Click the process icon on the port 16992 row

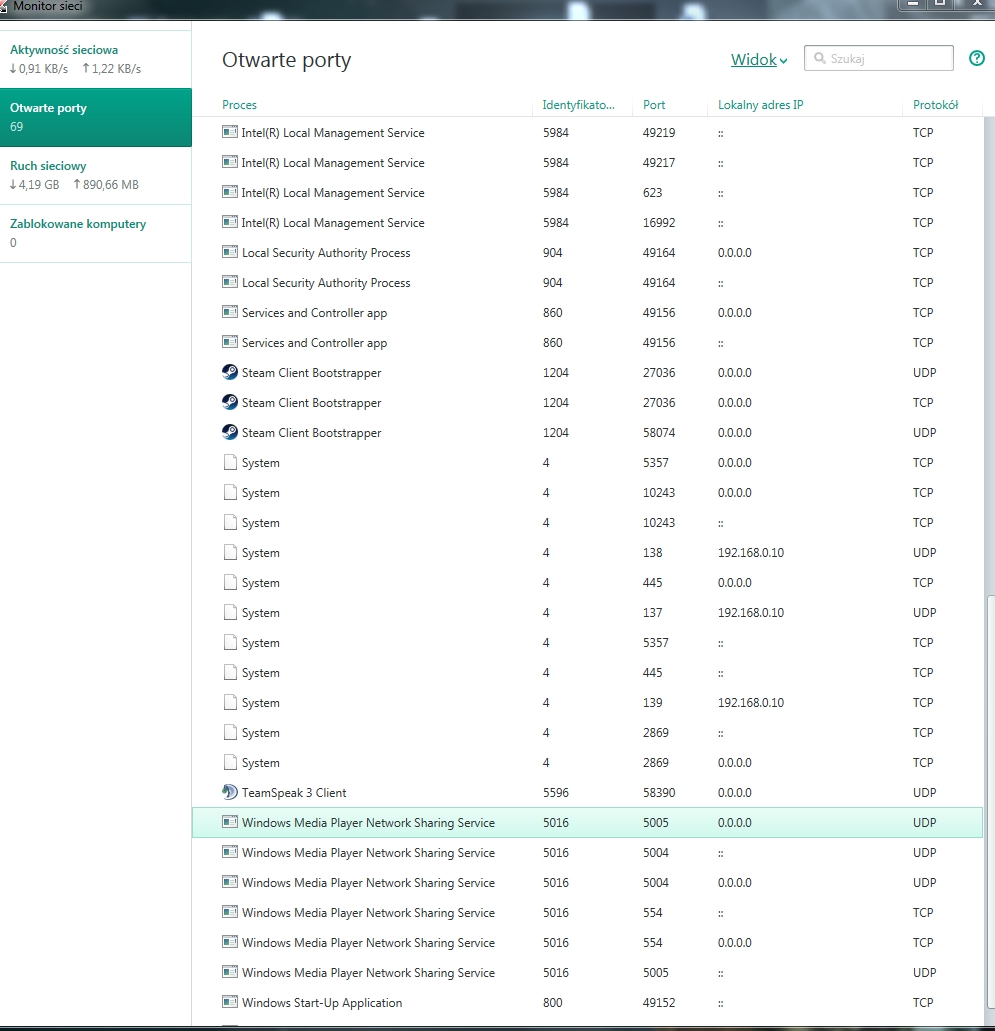pos(230,222)
